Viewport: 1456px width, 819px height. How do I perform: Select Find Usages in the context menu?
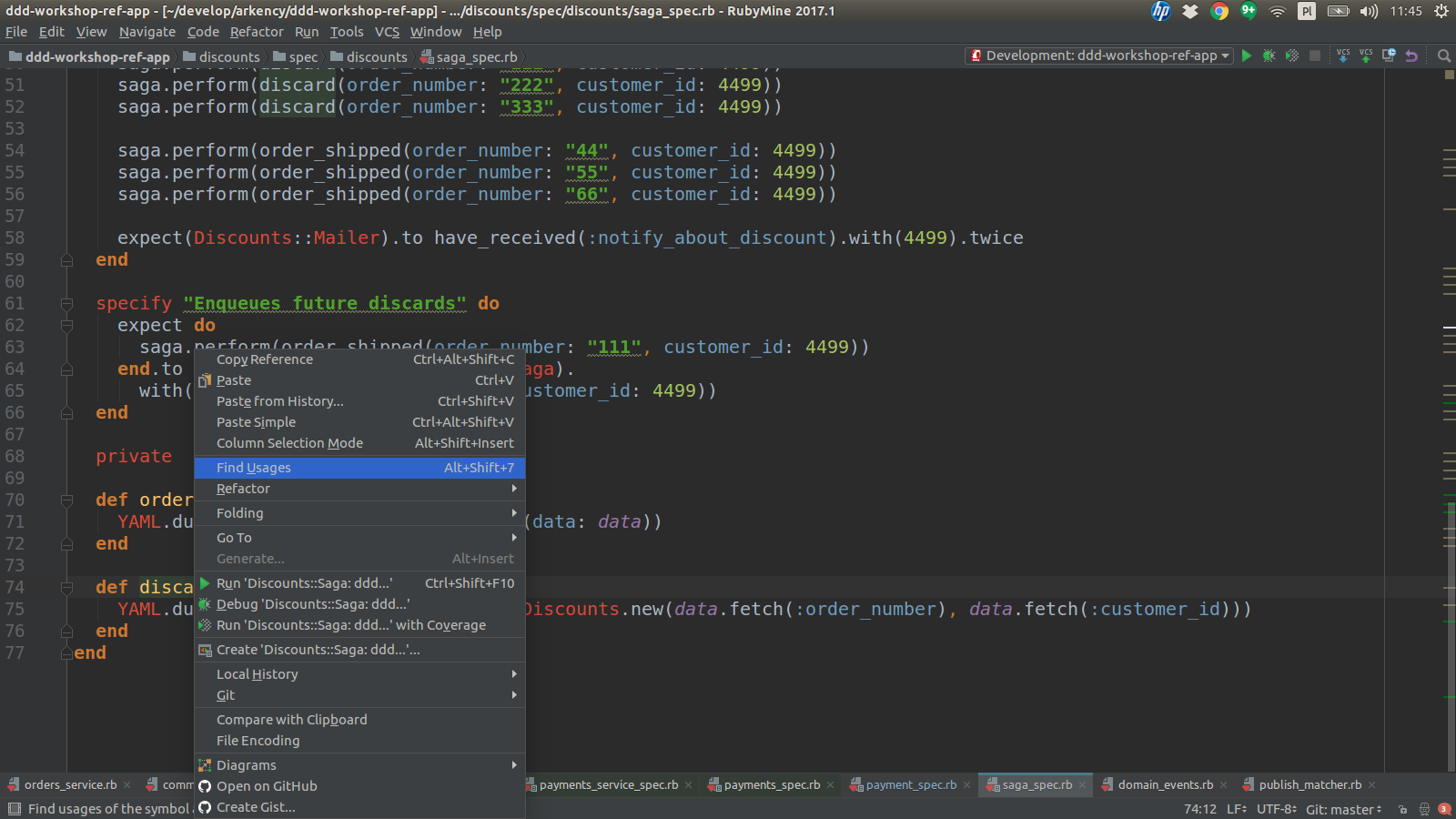[x=254, y=468]
